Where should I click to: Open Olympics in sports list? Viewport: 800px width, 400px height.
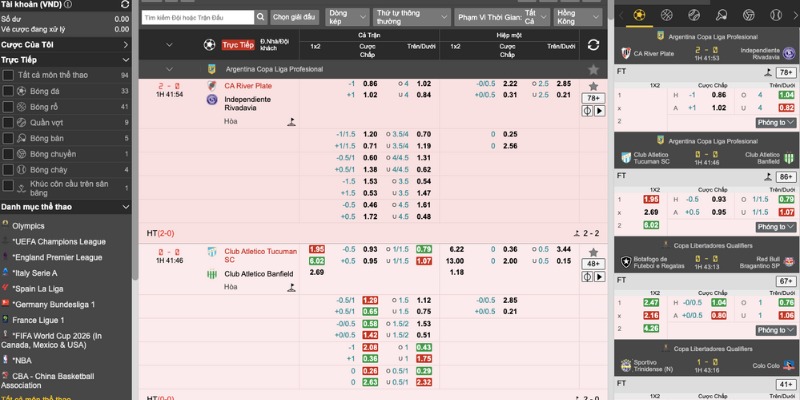(x=29, y=226)
